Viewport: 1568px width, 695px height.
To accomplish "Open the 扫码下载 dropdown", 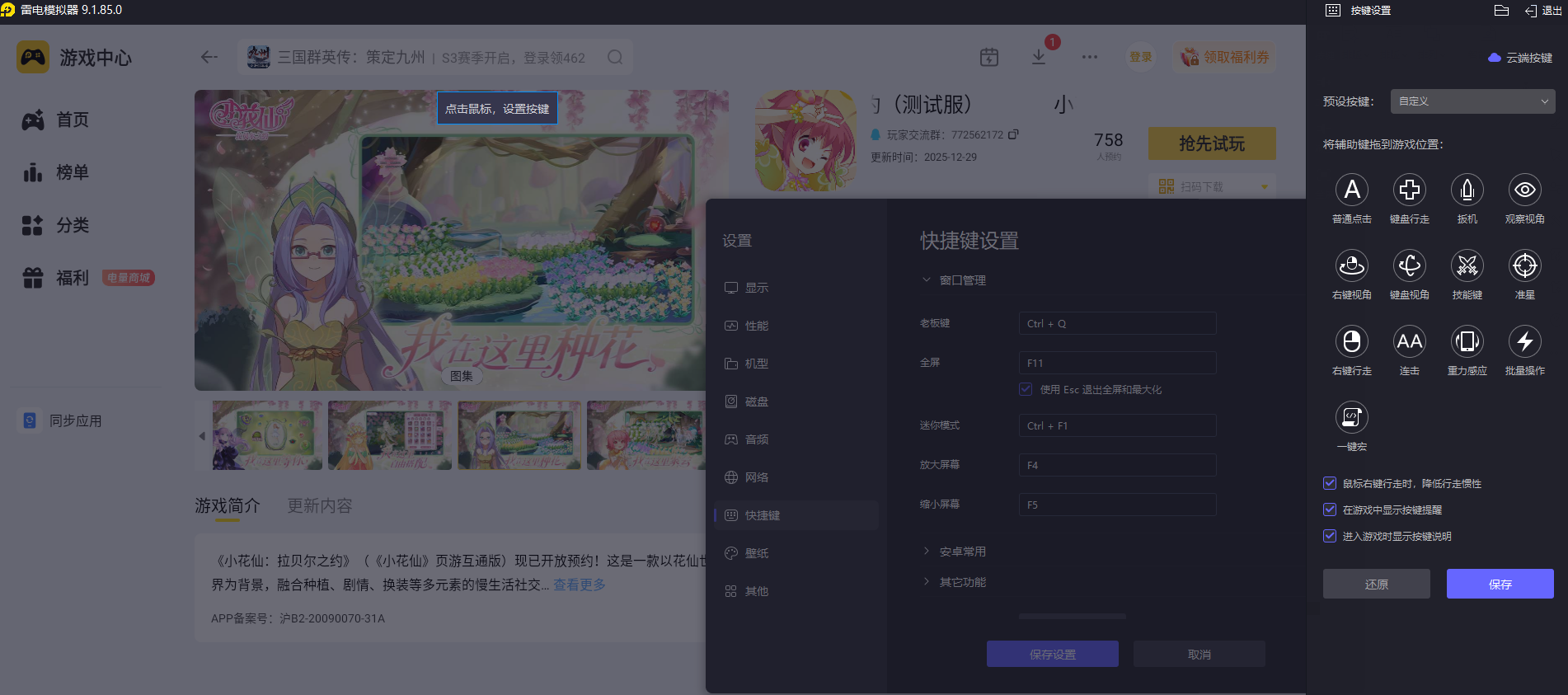I will tap(1212, 186).
